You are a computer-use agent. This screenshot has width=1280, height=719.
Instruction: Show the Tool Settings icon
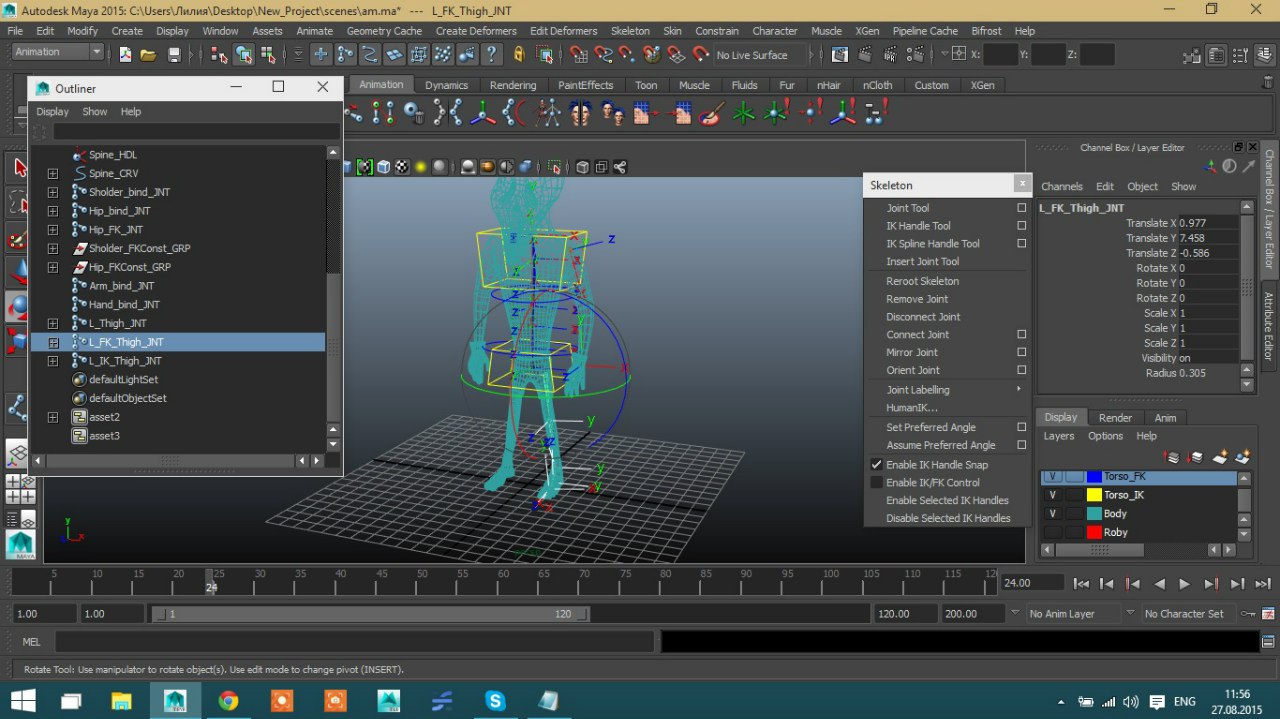click(x=1239, y=54)
